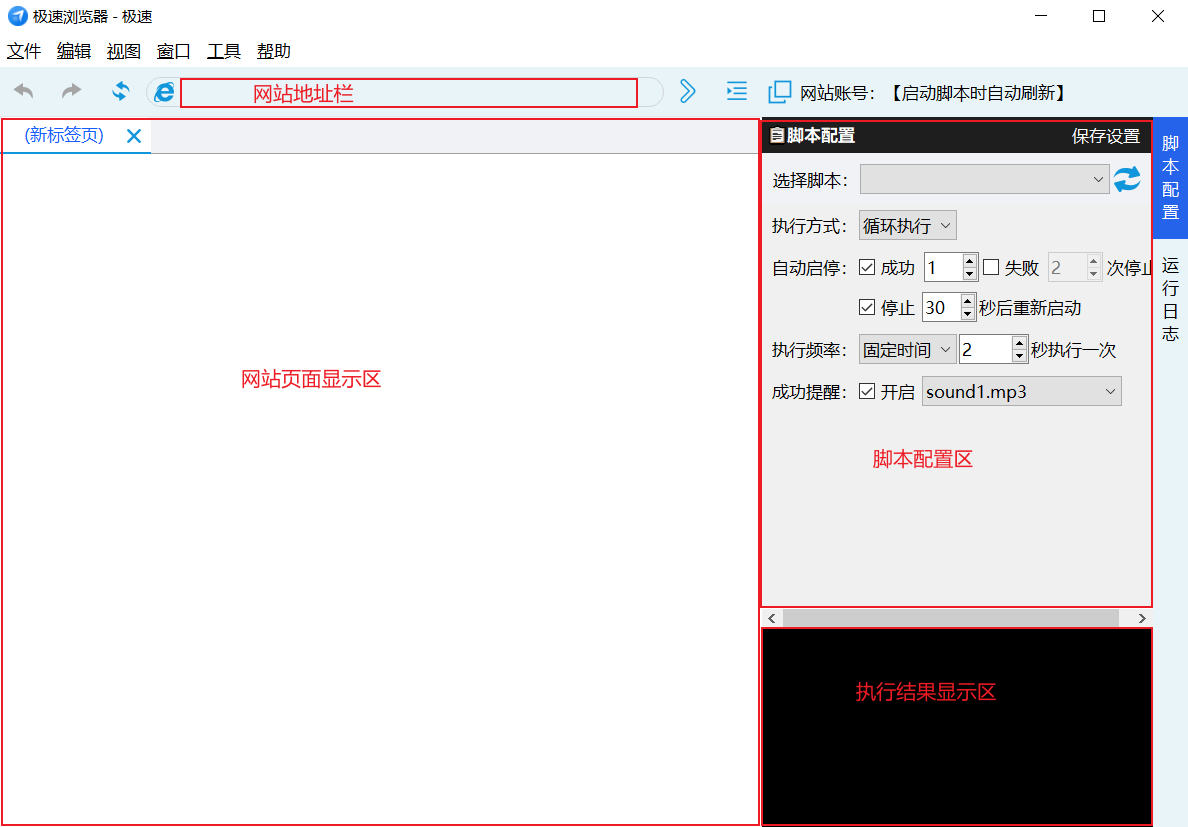Viewport: 1188px width, 827px height.
Task: Toggle the 成功 auto-stop checkbox
Action: coord(867,268)
